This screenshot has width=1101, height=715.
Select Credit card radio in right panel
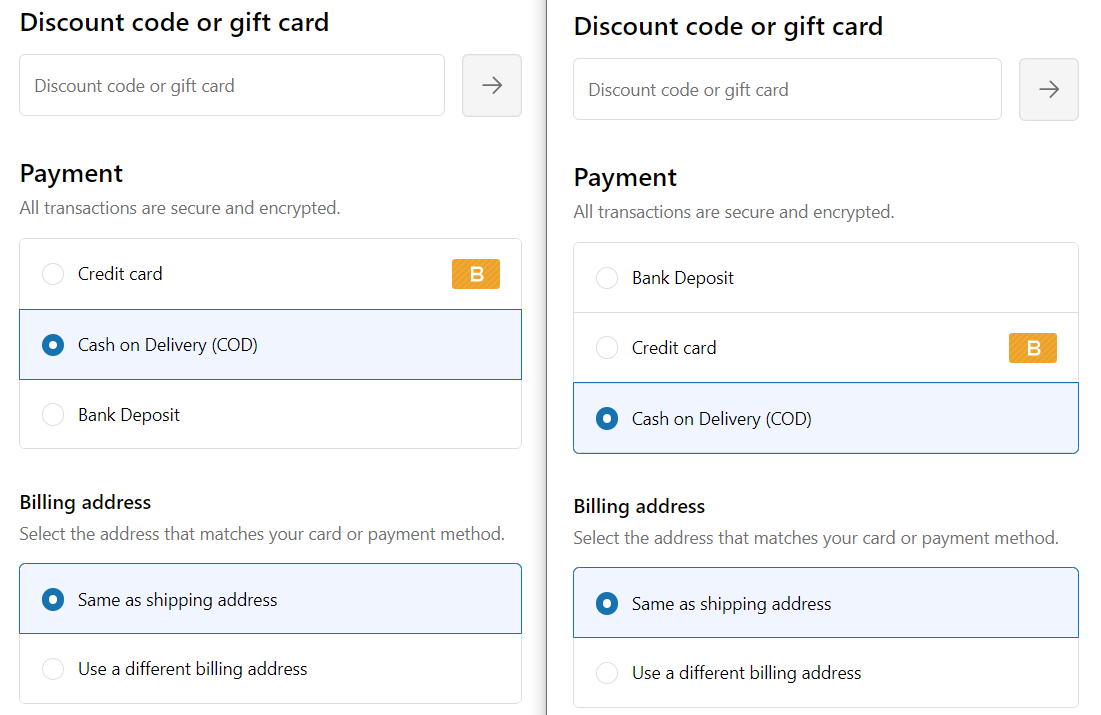pos(607,348)
